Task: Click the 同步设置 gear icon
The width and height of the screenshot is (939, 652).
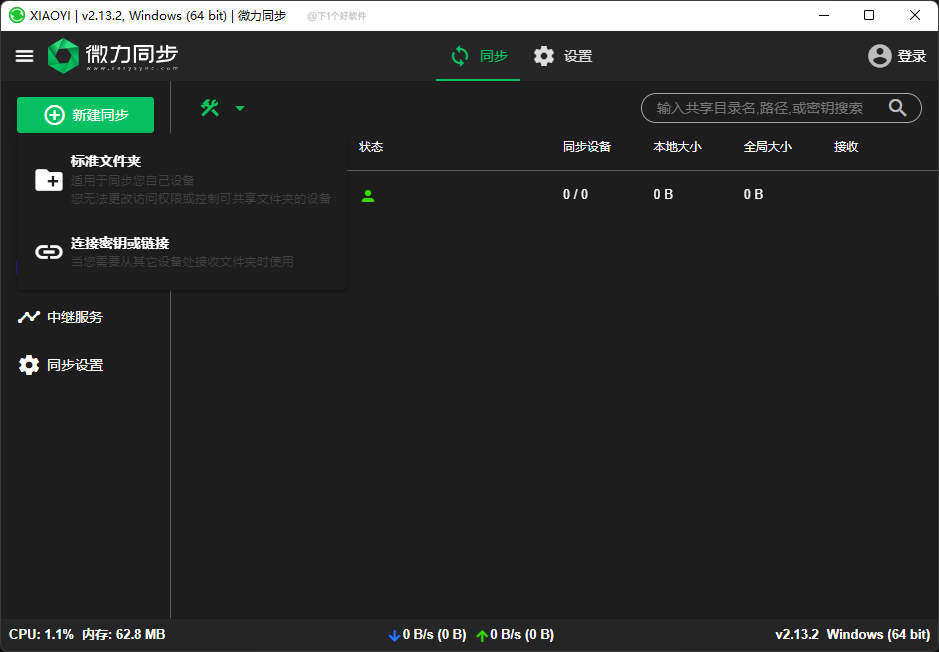Action: coord(29,365)
